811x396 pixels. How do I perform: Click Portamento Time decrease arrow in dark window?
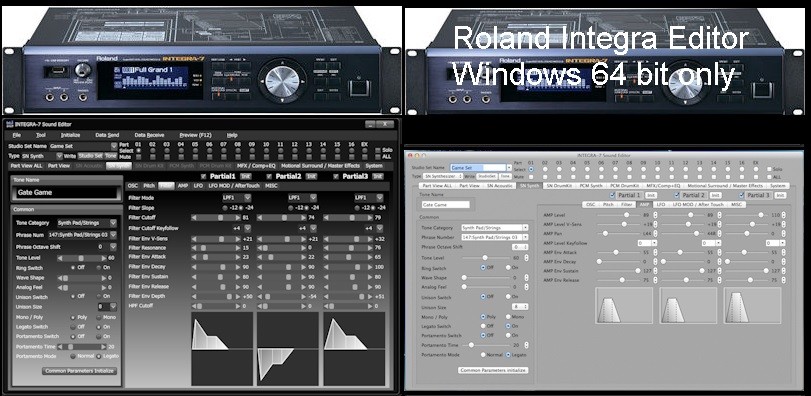(59, 347)
